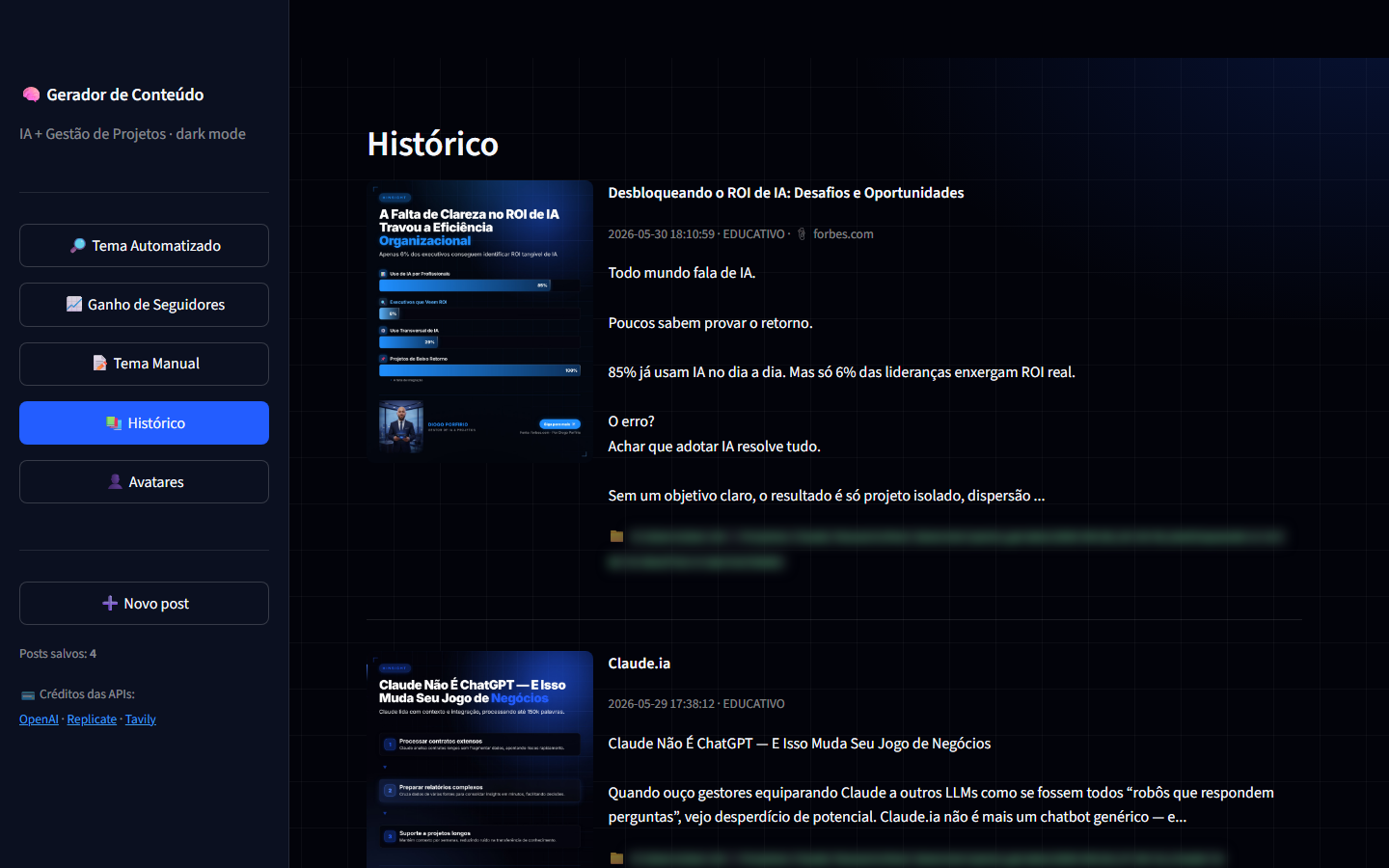The image size is (1389, 868).
Task: Click the chart icon on Ganho de Seguidores
Action: click(x=74, y=305)
